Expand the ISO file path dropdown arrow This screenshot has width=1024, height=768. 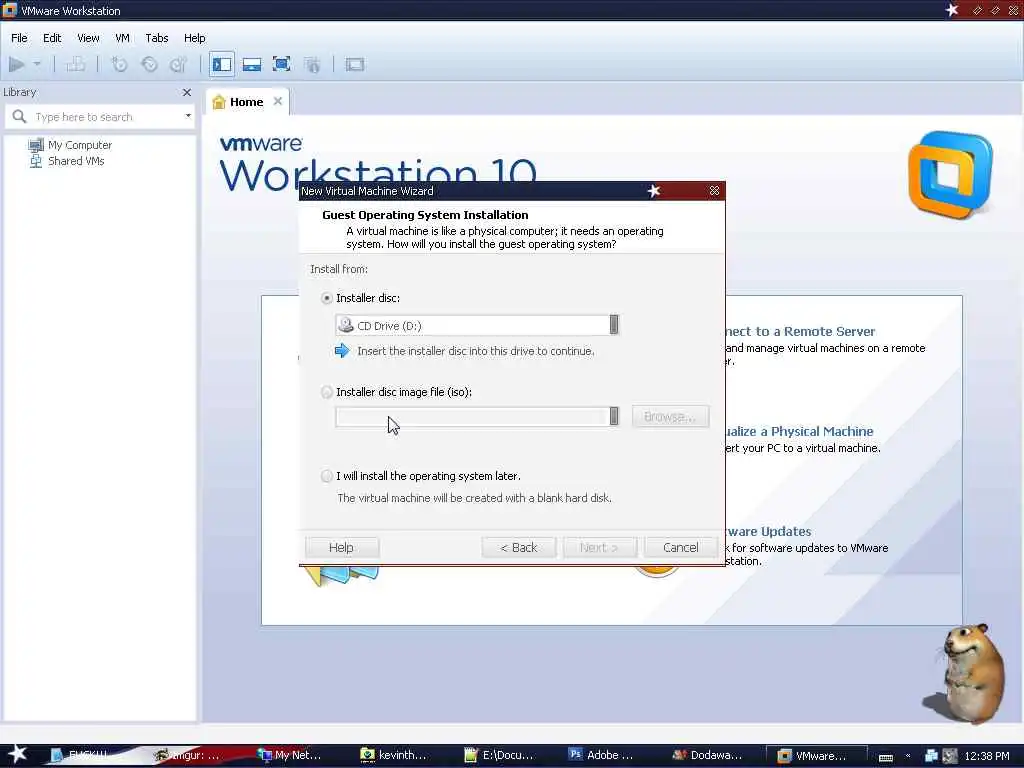point(614,416)
